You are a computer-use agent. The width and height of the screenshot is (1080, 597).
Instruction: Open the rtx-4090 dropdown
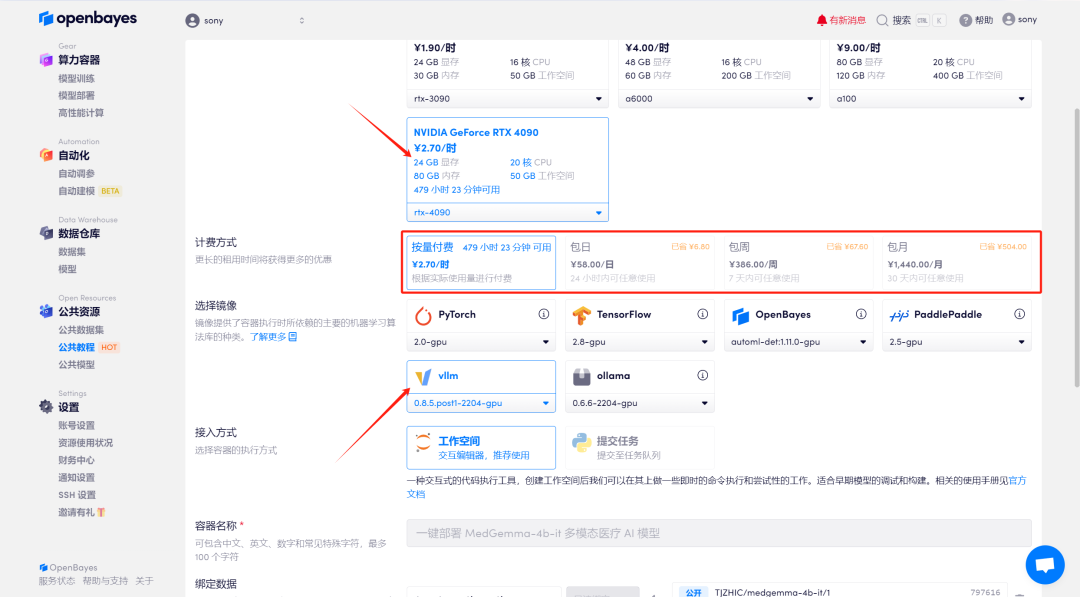point(508,212)
